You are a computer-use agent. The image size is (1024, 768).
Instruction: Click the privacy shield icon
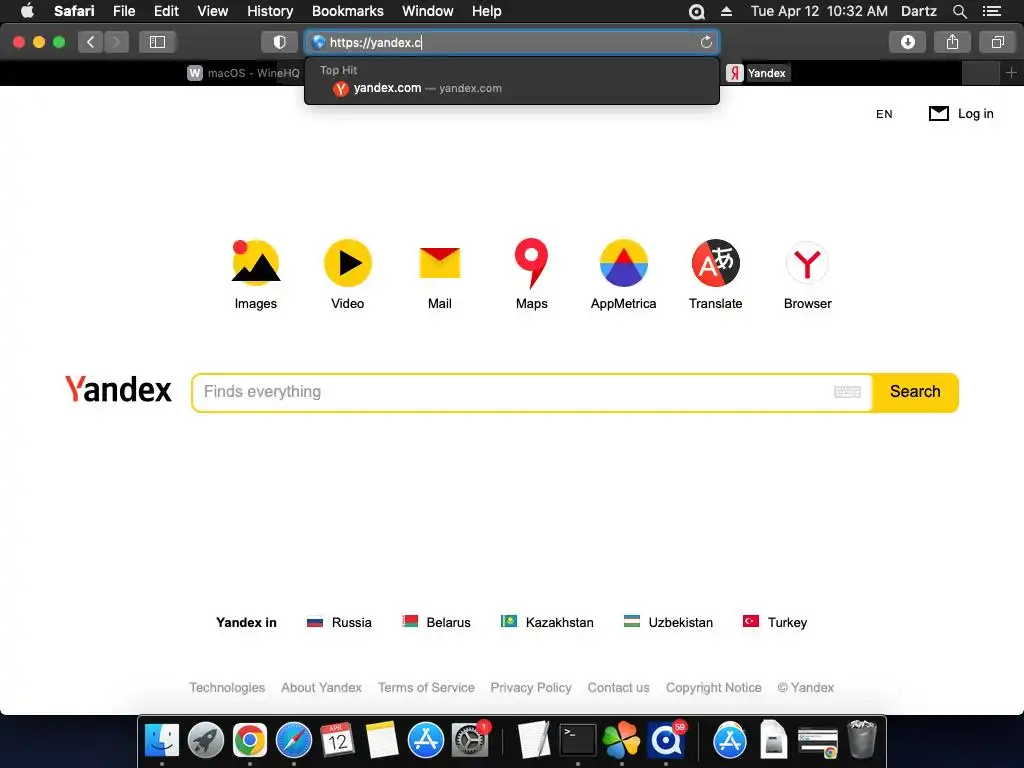tap(279, 42)
